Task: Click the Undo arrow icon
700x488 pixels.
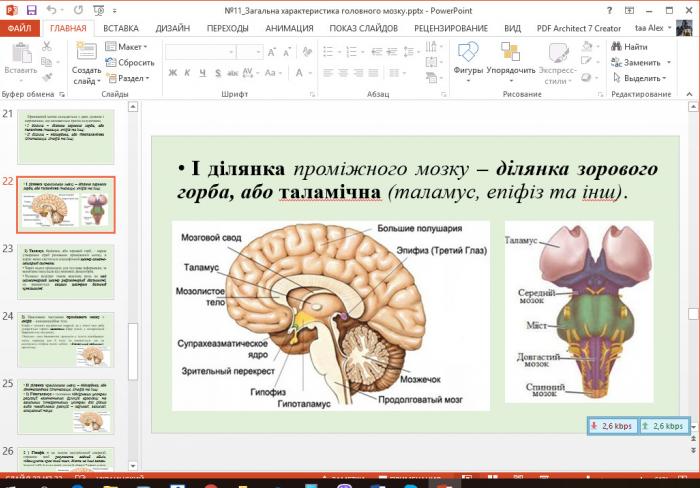Action: [50, 10]
